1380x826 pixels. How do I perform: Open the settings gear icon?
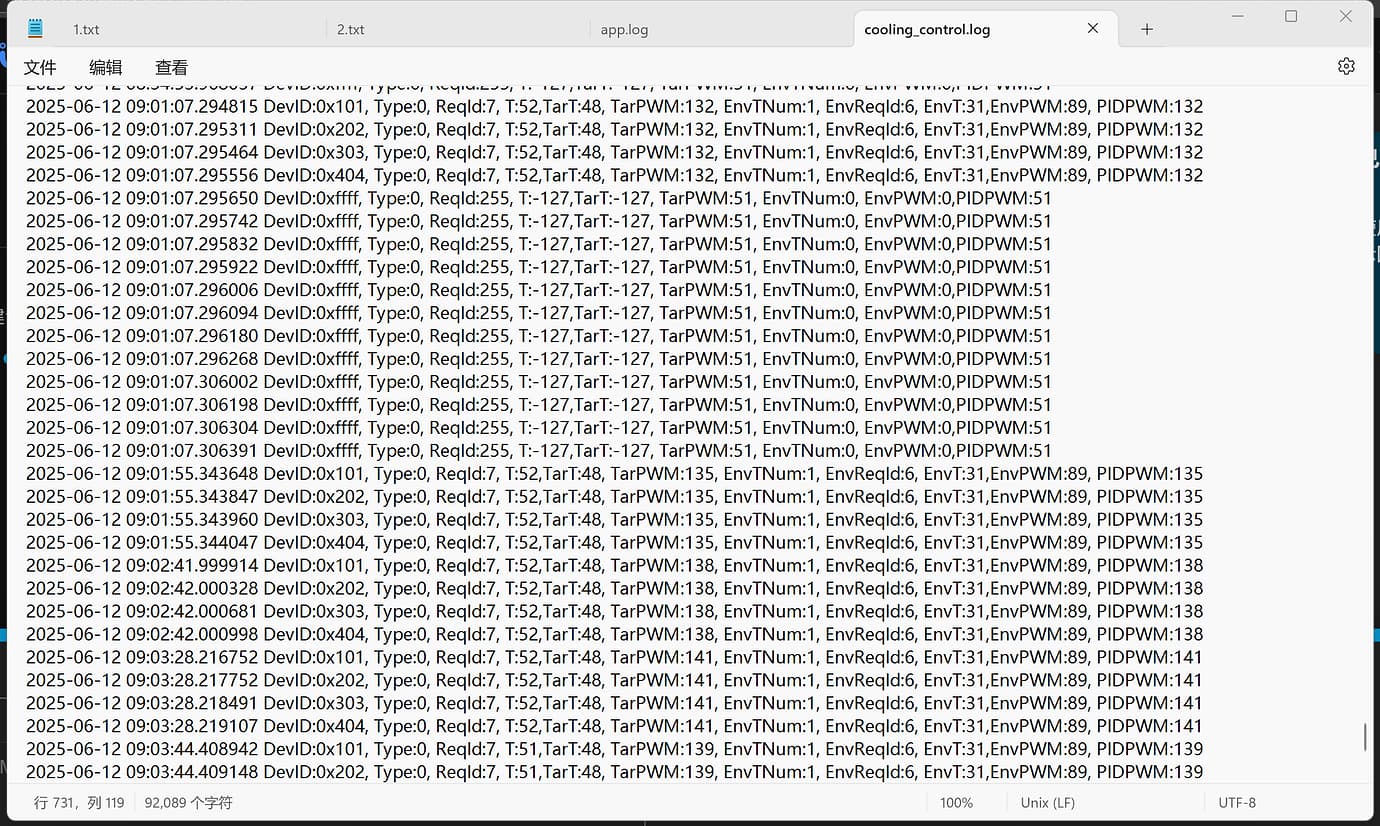pyautogui.click(x=1346, y=66)
